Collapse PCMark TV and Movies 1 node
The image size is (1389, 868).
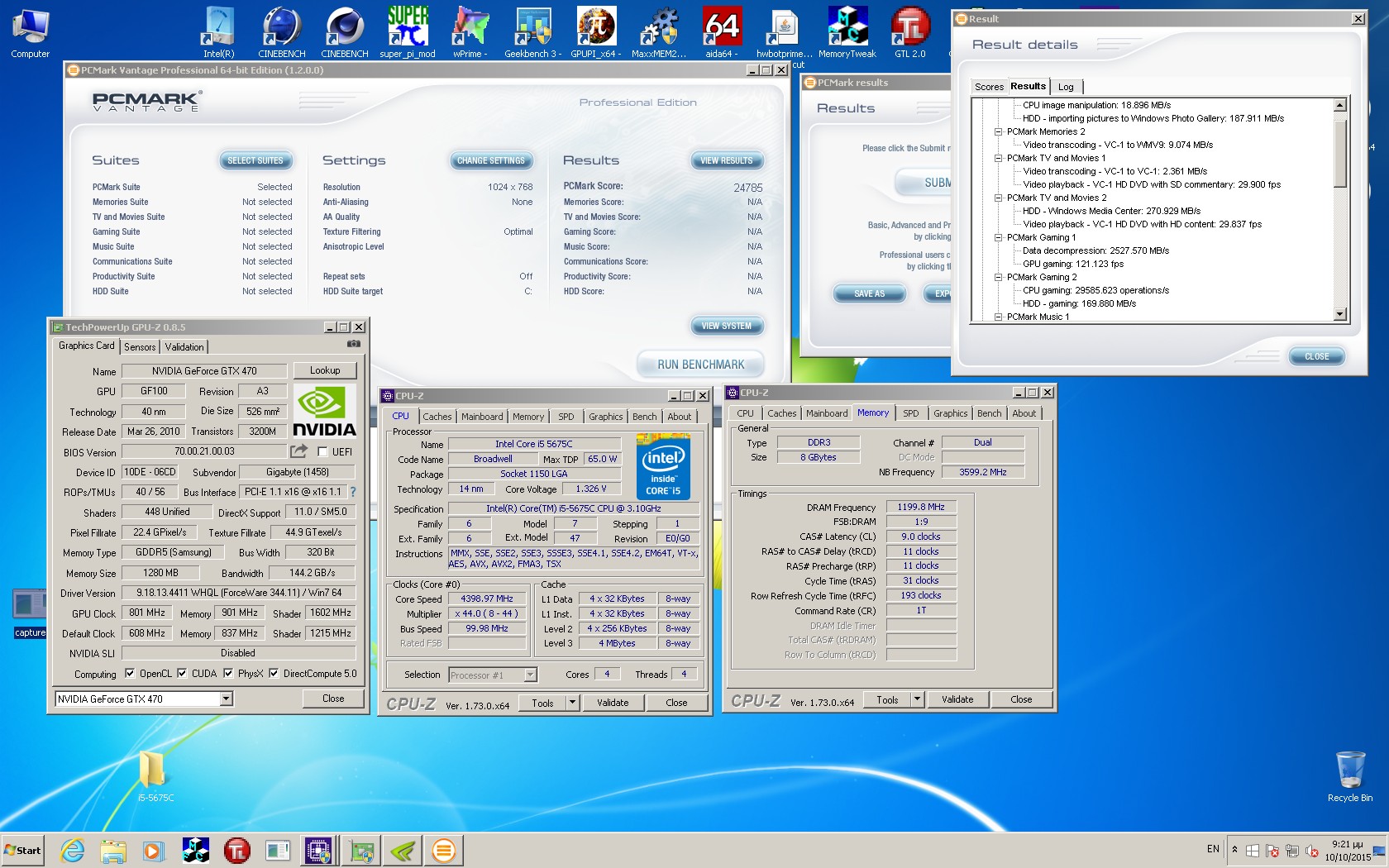(x=998, y=158)
